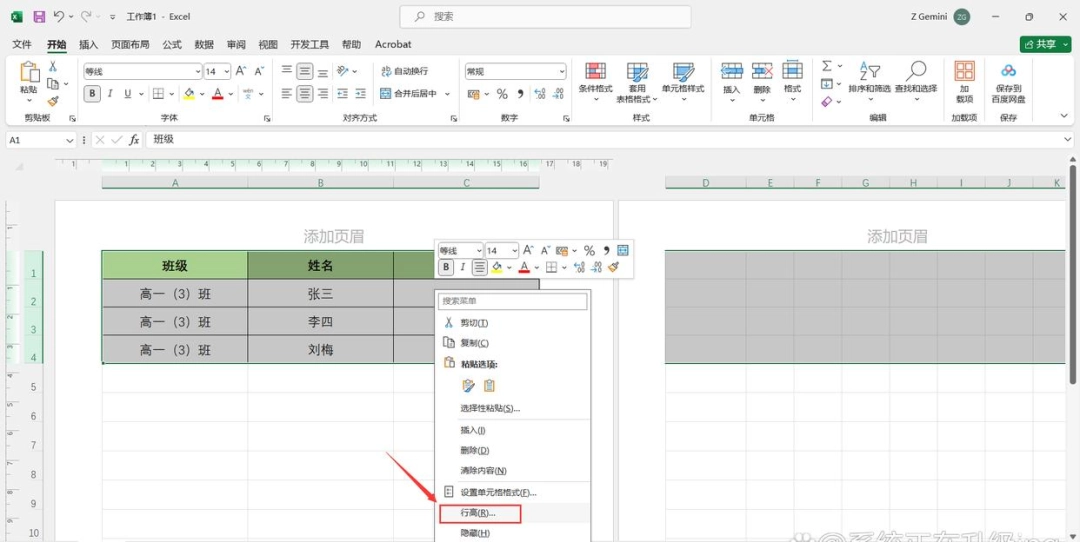Click the 添加页眉 header on the first page

tap(333, 237)
